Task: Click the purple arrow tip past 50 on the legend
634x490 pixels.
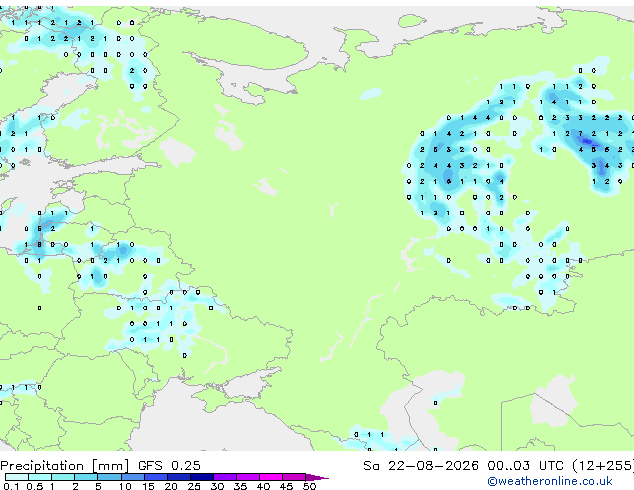Action: [317, 478]
